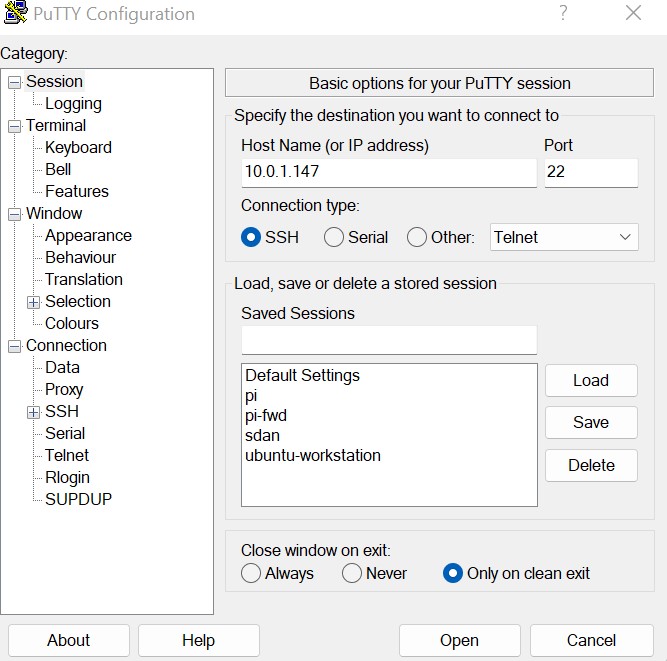
Task: Open the Window category
Action: tap(54, 214)
